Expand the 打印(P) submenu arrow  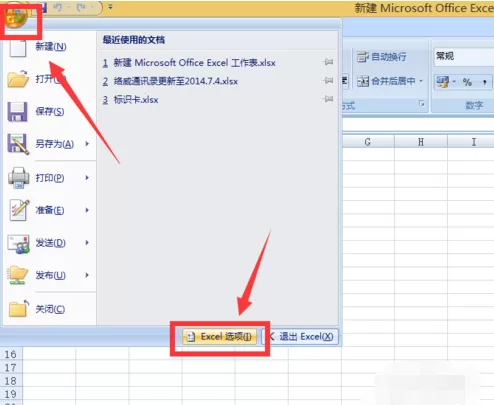(x=87, y=178)
